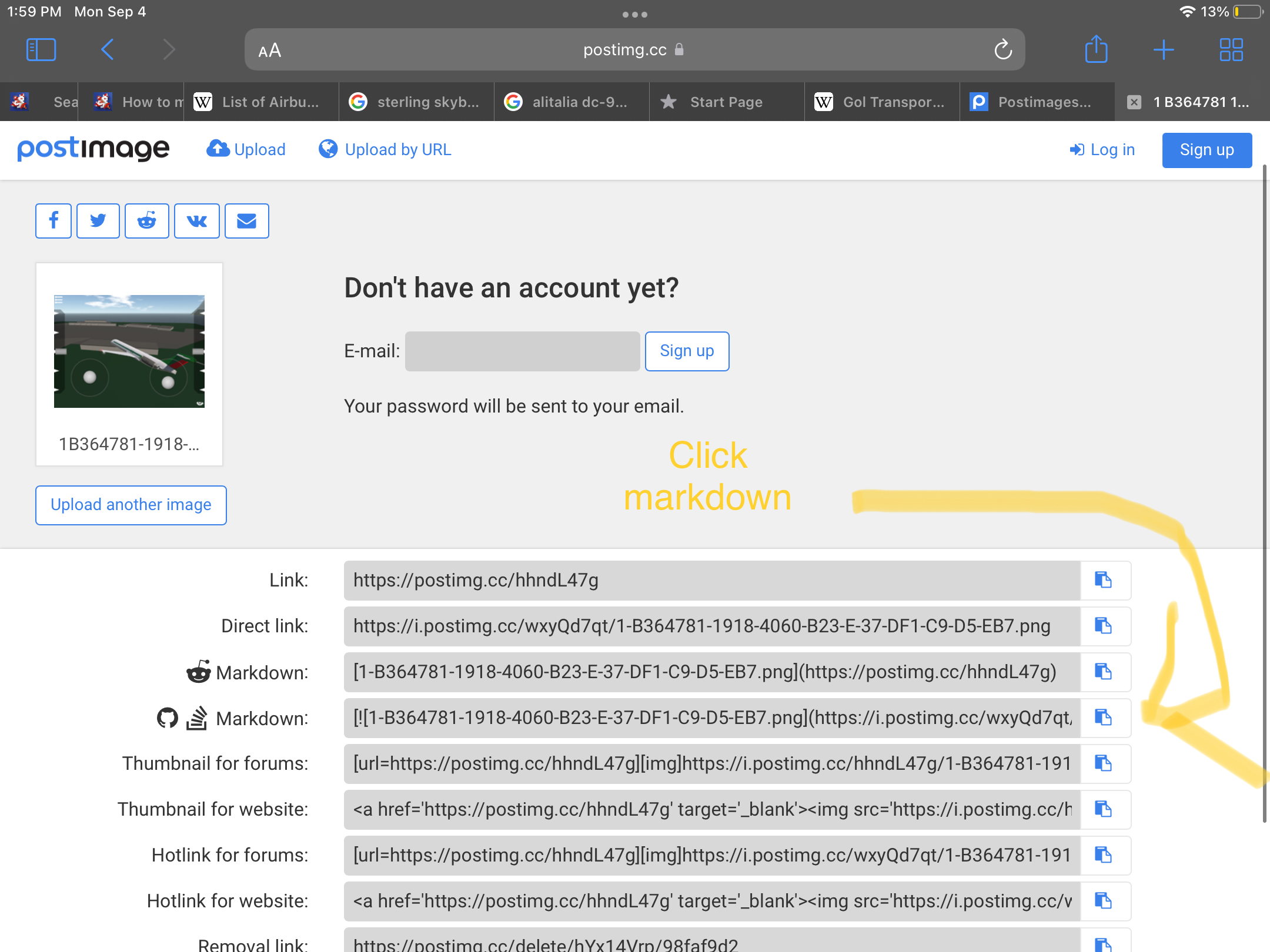Open the AA reader options menu
The height and width of the screenshot is (952, 1270).
click(x=270, y=51)
